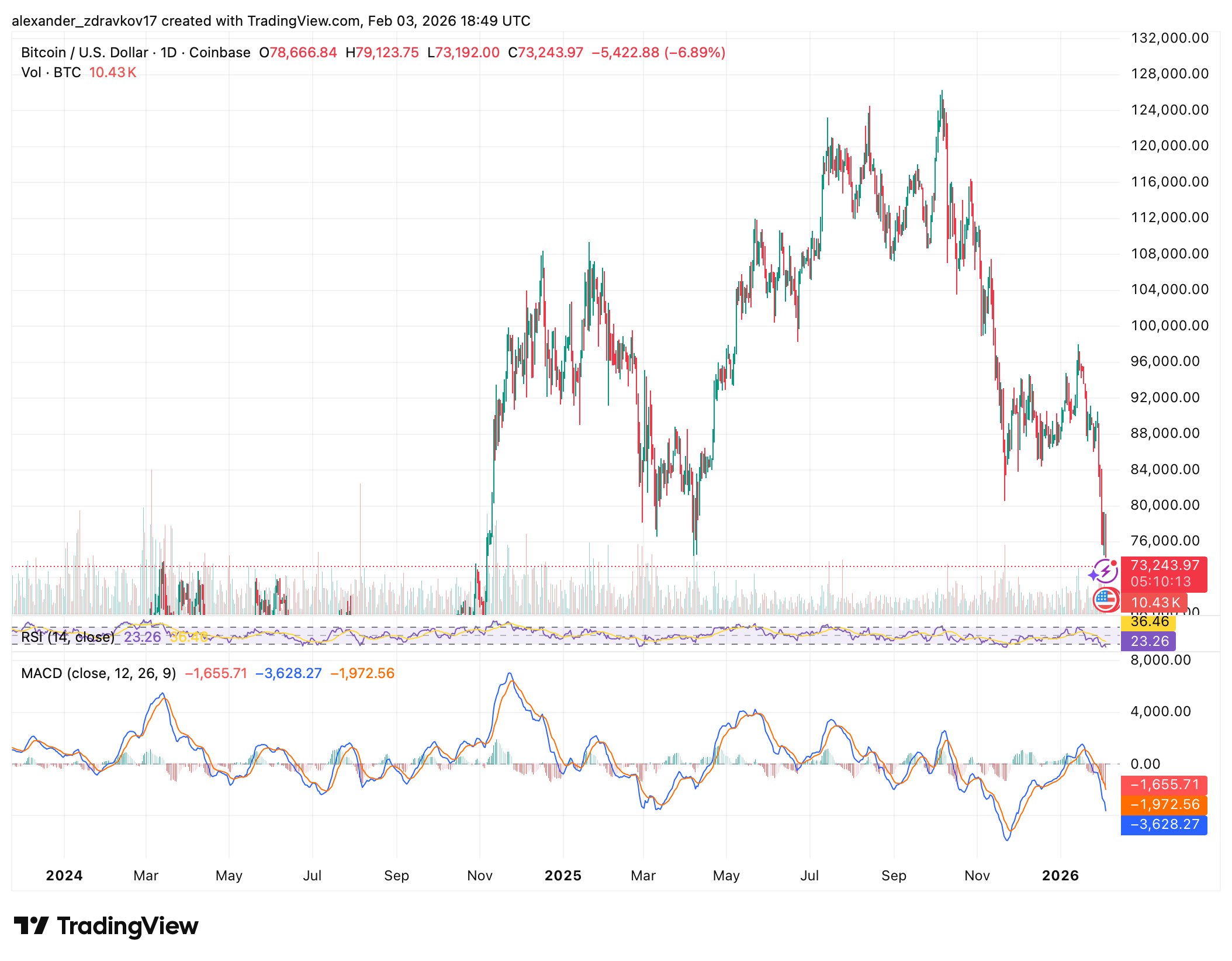Click the US flag economic event icon
This screenshot has height=961, width=1232.
(1105, 599)
